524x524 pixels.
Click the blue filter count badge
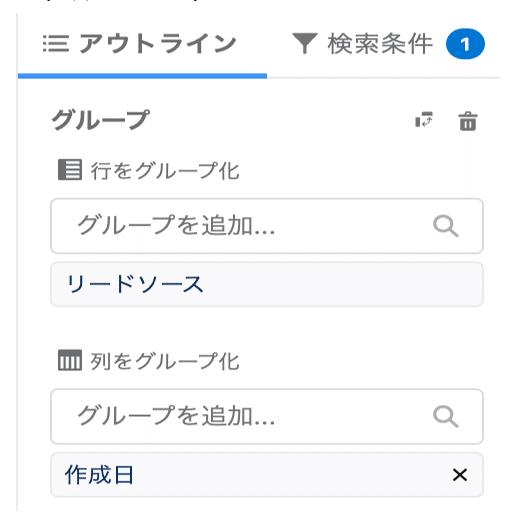[x=465, y=44]
